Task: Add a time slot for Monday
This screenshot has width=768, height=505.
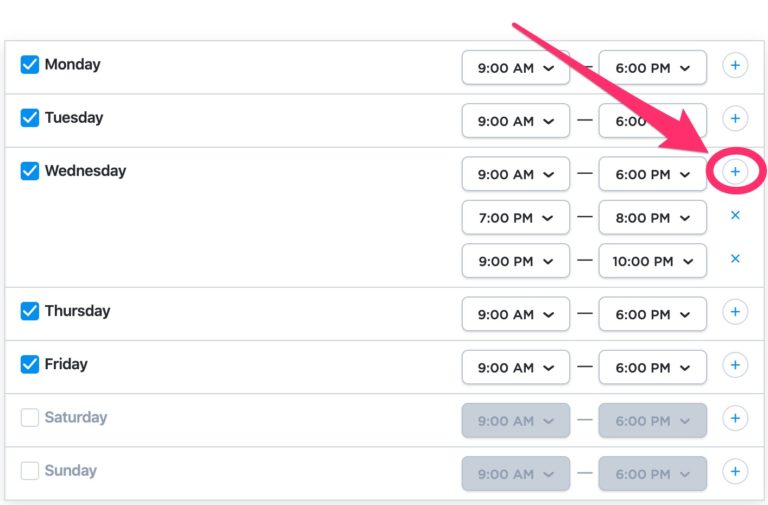Action: (735, 66)
